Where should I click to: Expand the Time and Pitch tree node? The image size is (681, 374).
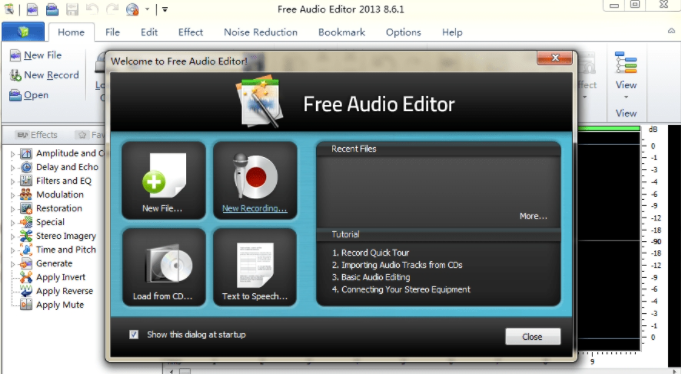pyautogui.click(x=13, y=250)
